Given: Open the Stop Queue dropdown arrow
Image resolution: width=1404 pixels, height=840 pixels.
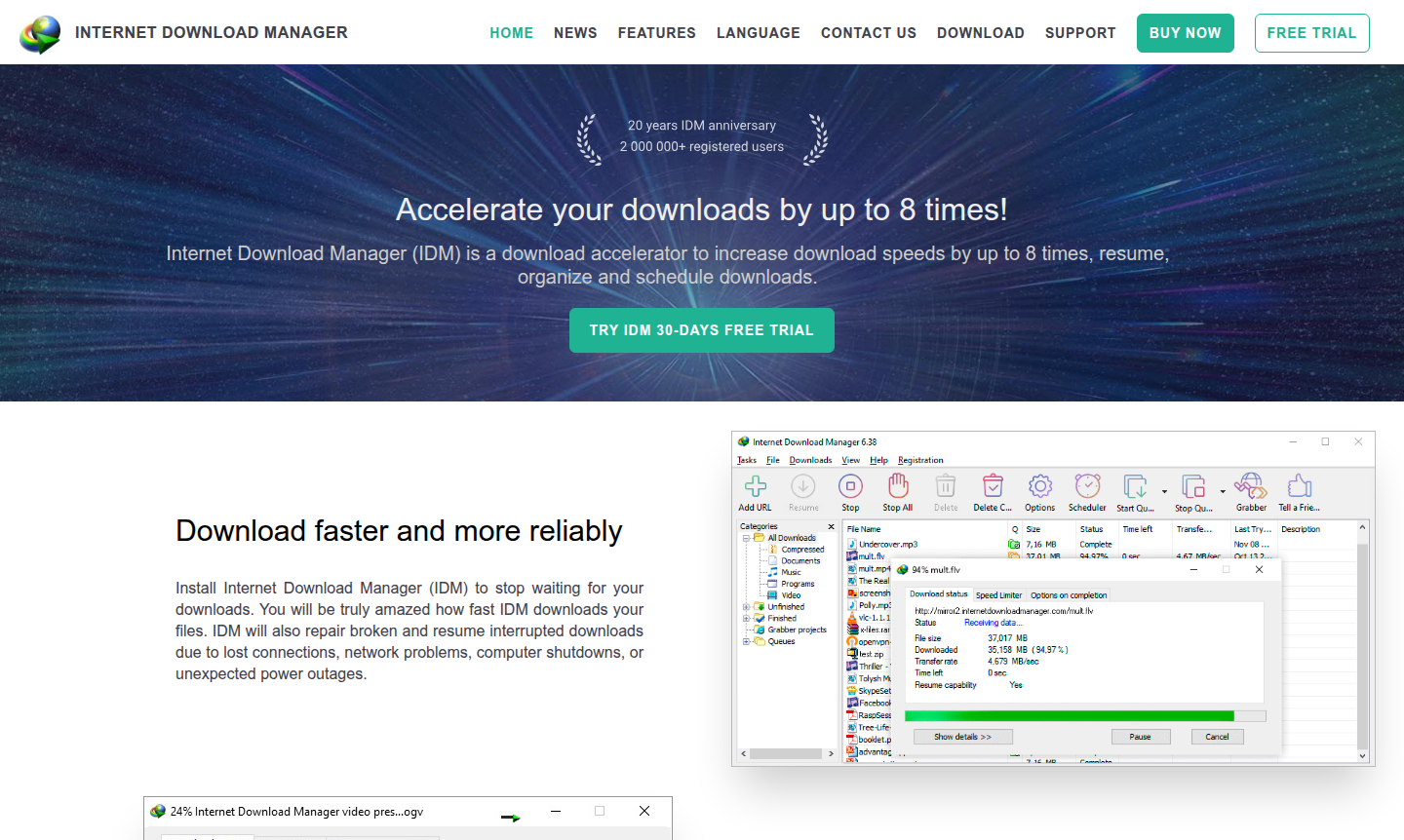Looking at the screenshot, I should 1223,491.
